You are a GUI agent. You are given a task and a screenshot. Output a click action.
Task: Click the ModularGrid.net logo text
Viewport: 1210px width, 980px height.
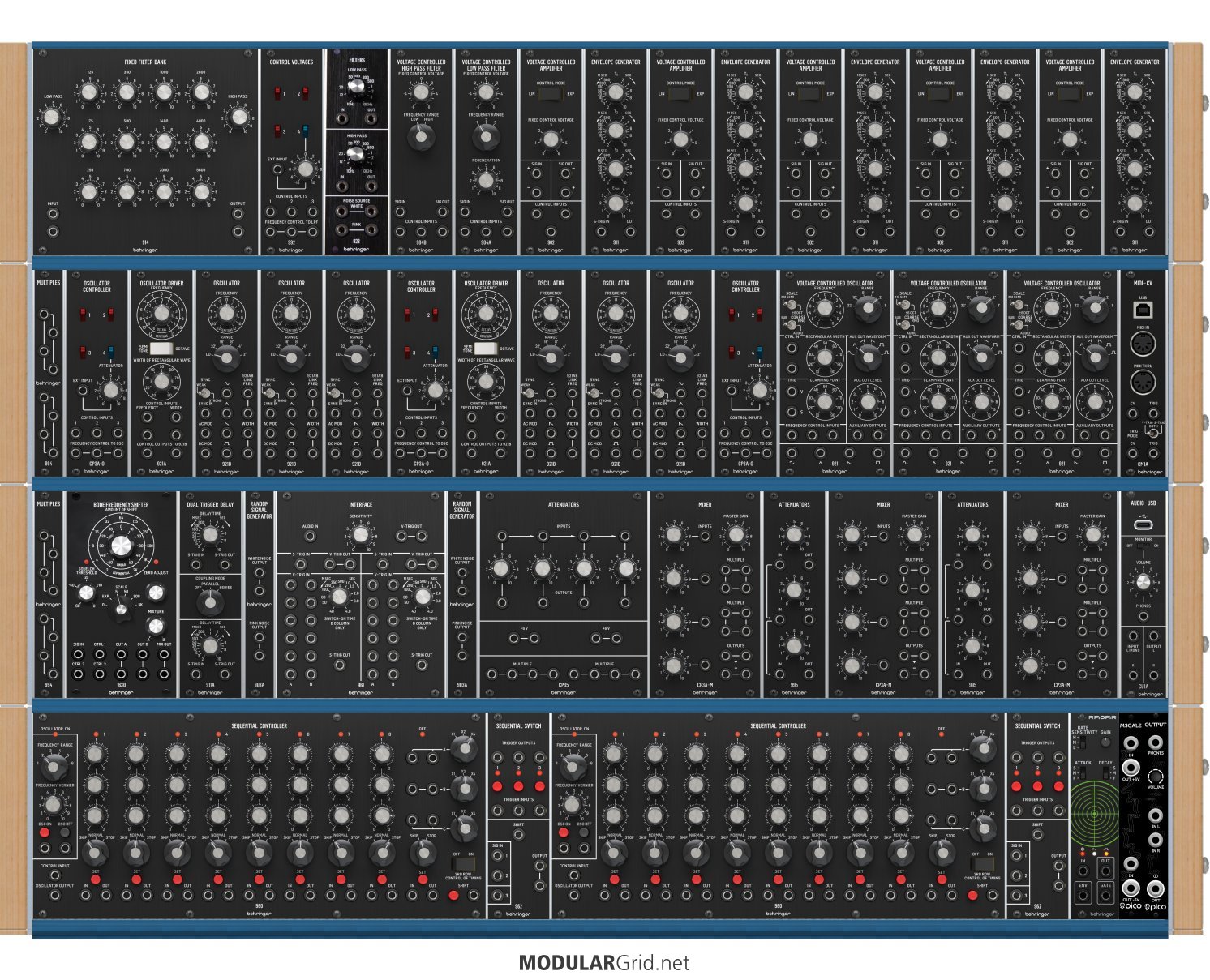coord(604,963)
